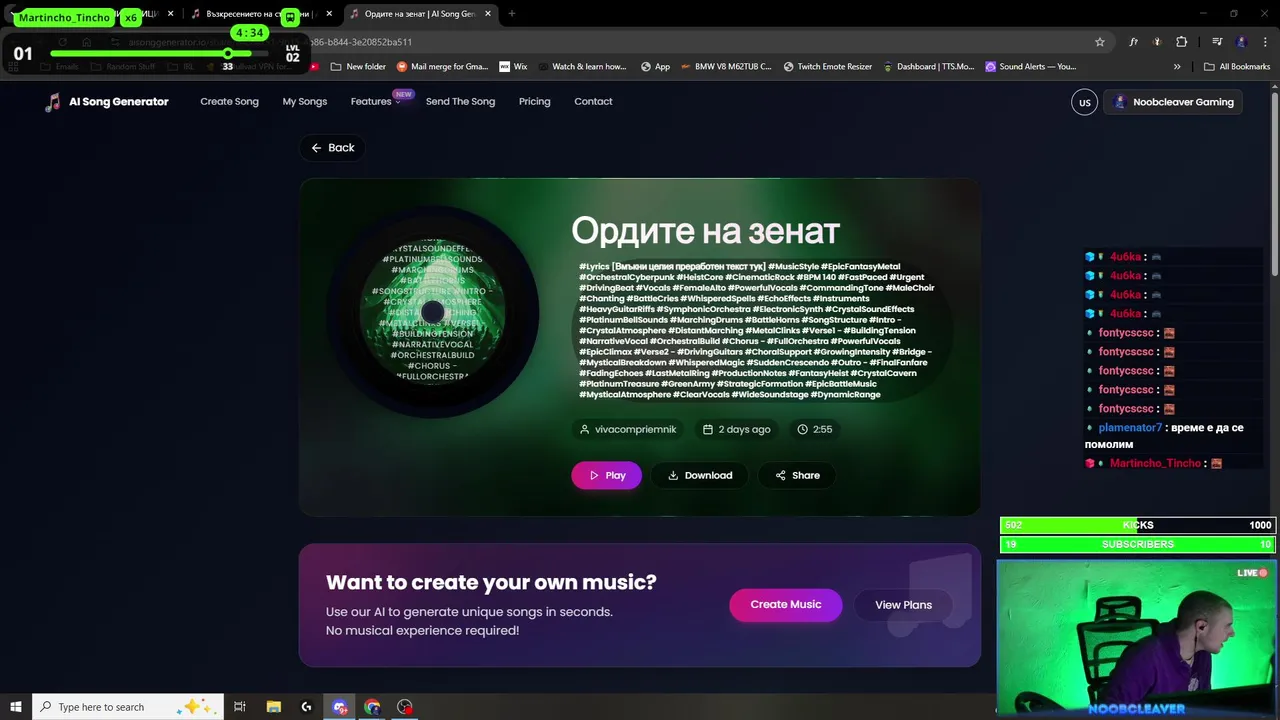Click the Create Music button
Viewport: 1280px width, 720px height.
pyautogui.click(x=785, y=605)
